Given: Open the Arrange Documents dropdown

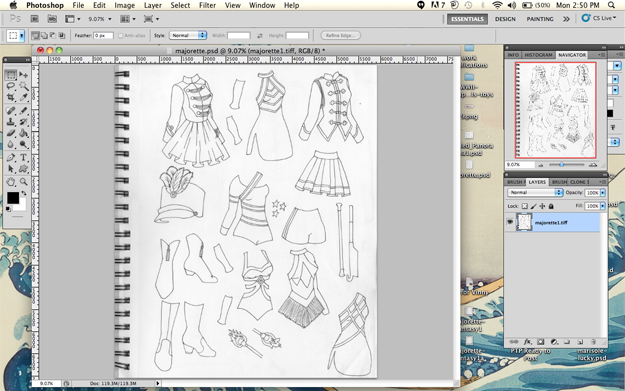Looking at the screenshot, I should click(x=128, y=19).
